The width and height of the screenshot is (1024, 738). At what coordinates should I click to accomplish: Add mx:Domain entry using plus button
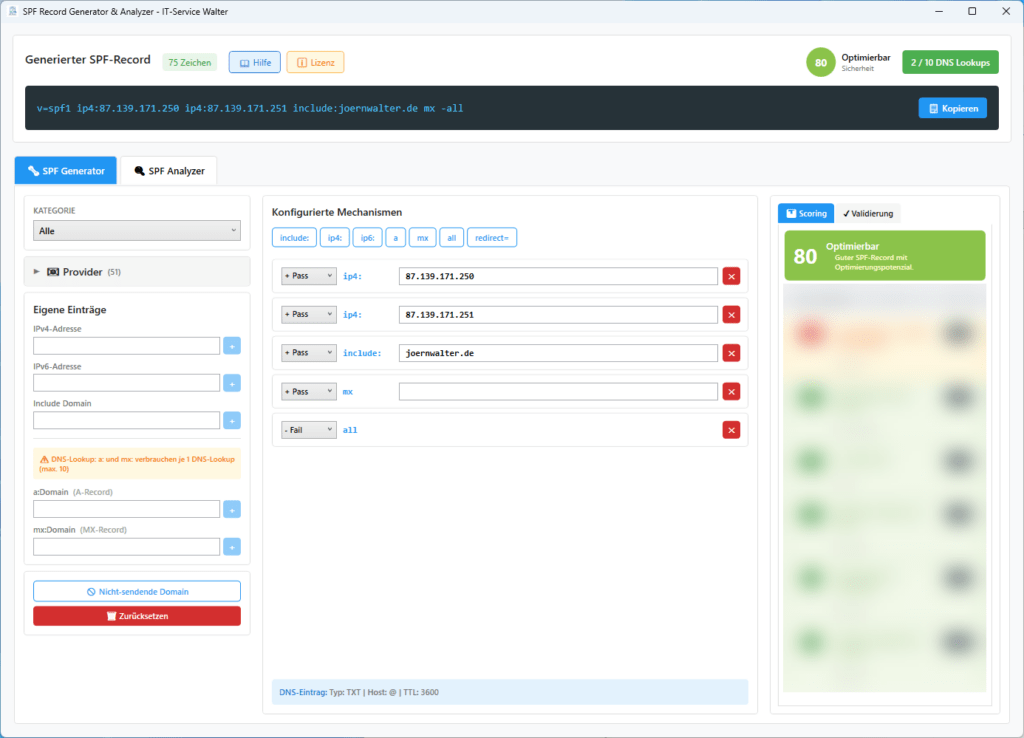232,547
